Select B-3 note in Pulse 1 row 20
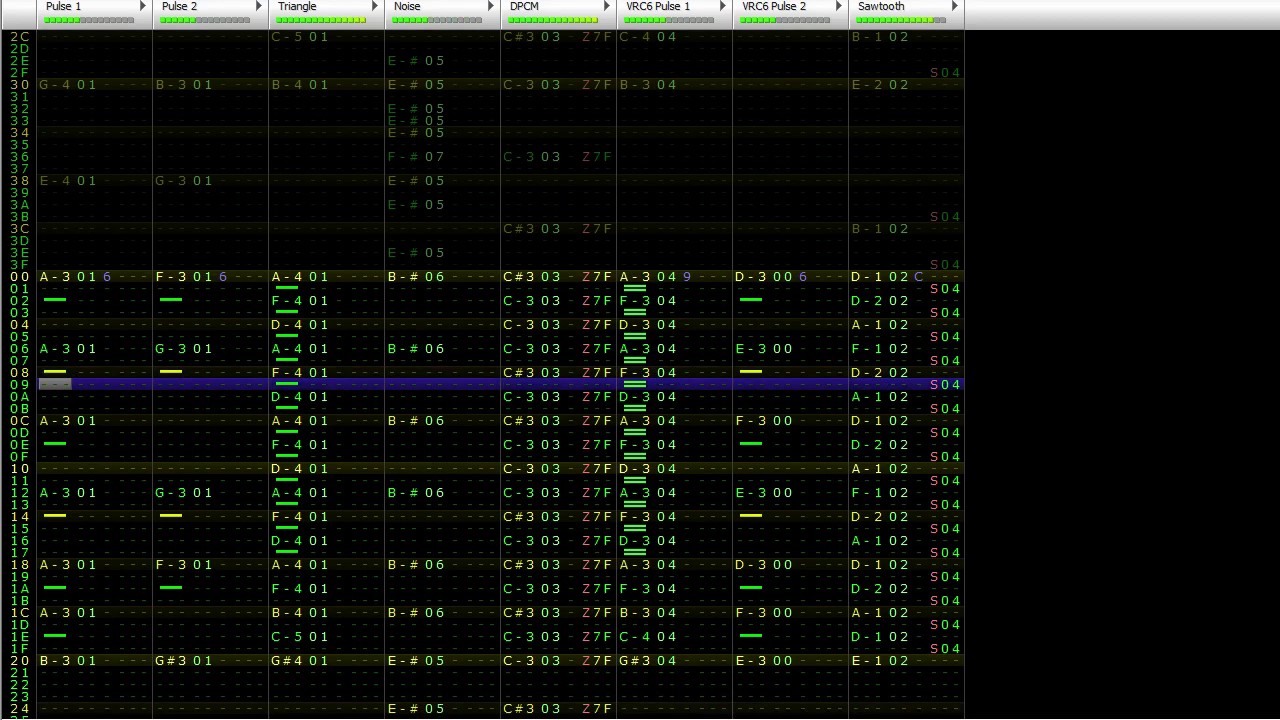 point(54,661)
